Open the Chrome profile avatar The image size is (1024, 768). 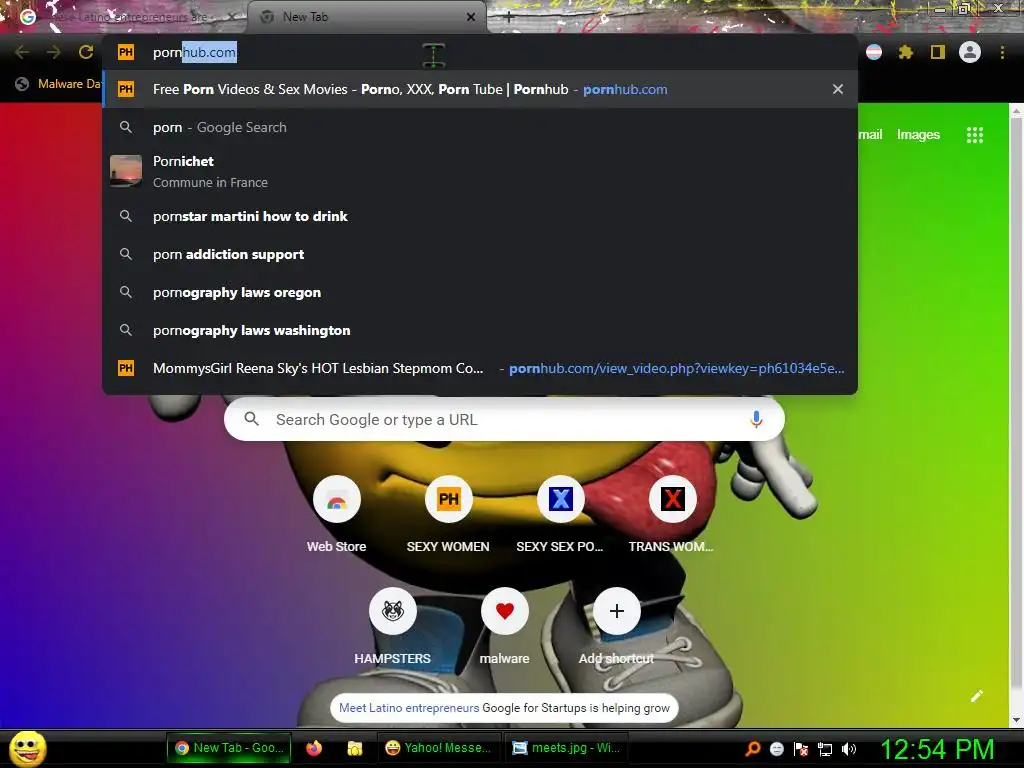coord(970,52)
